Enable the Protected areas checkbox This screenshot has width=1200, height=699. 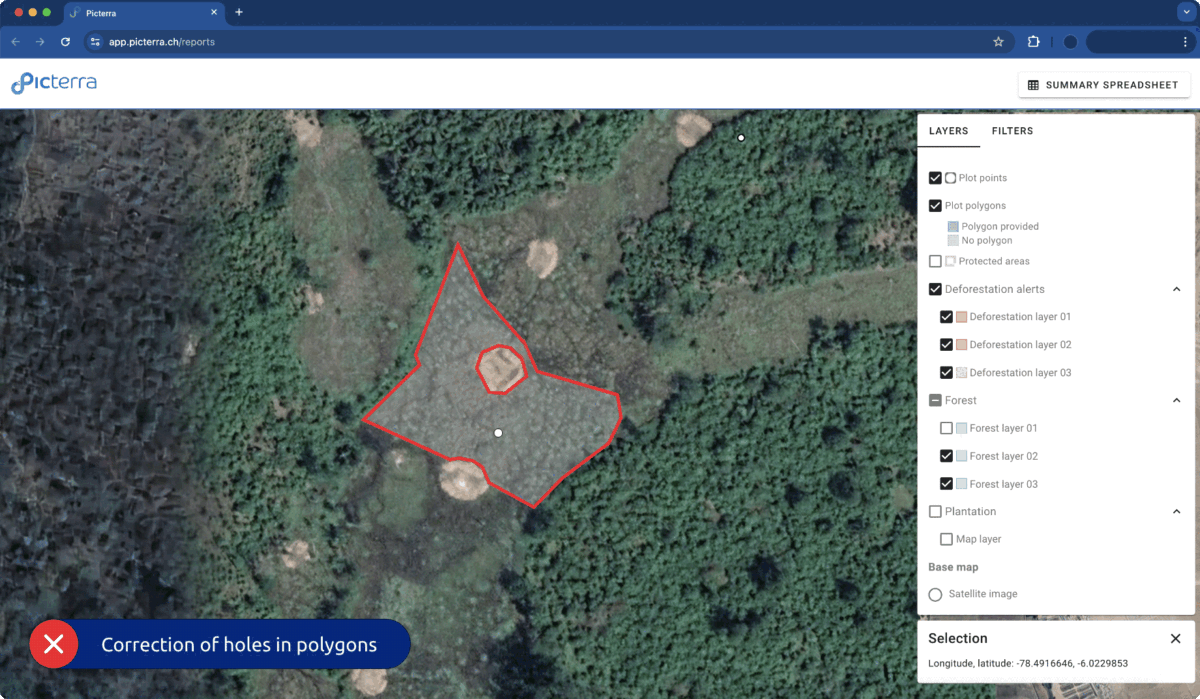pyautogui.click(x=935, y=261)
